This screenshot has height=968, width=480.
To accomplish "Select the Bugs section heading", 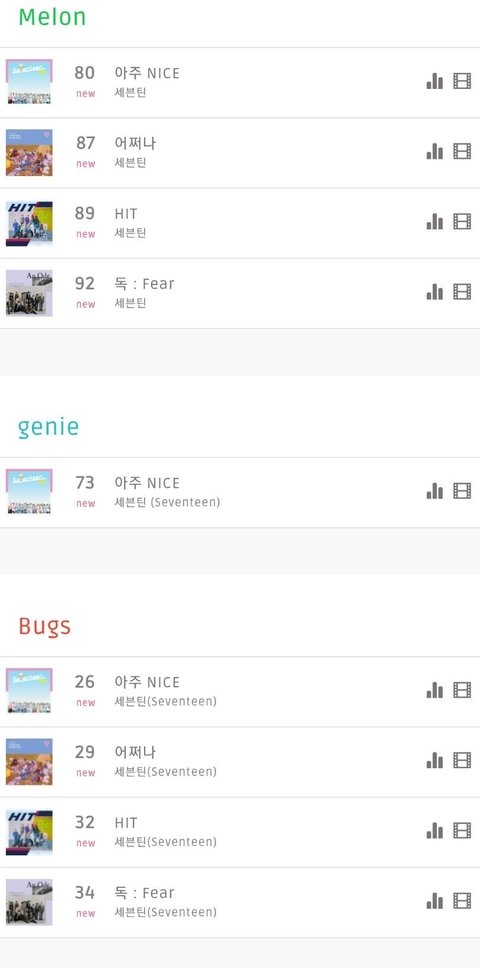I will [44, 627].
